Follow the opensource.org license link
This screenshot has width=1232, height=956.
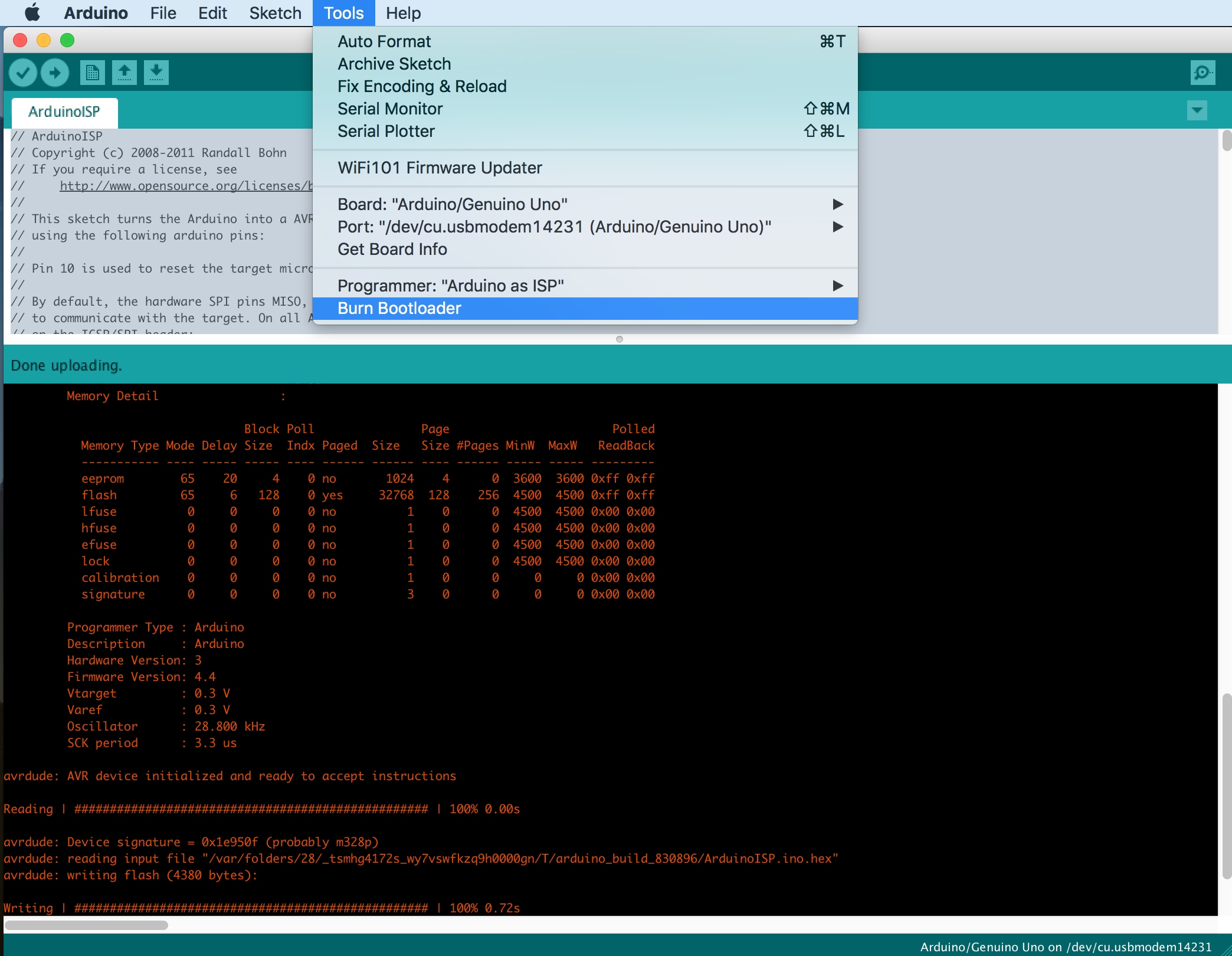click(x=186, y=186)
